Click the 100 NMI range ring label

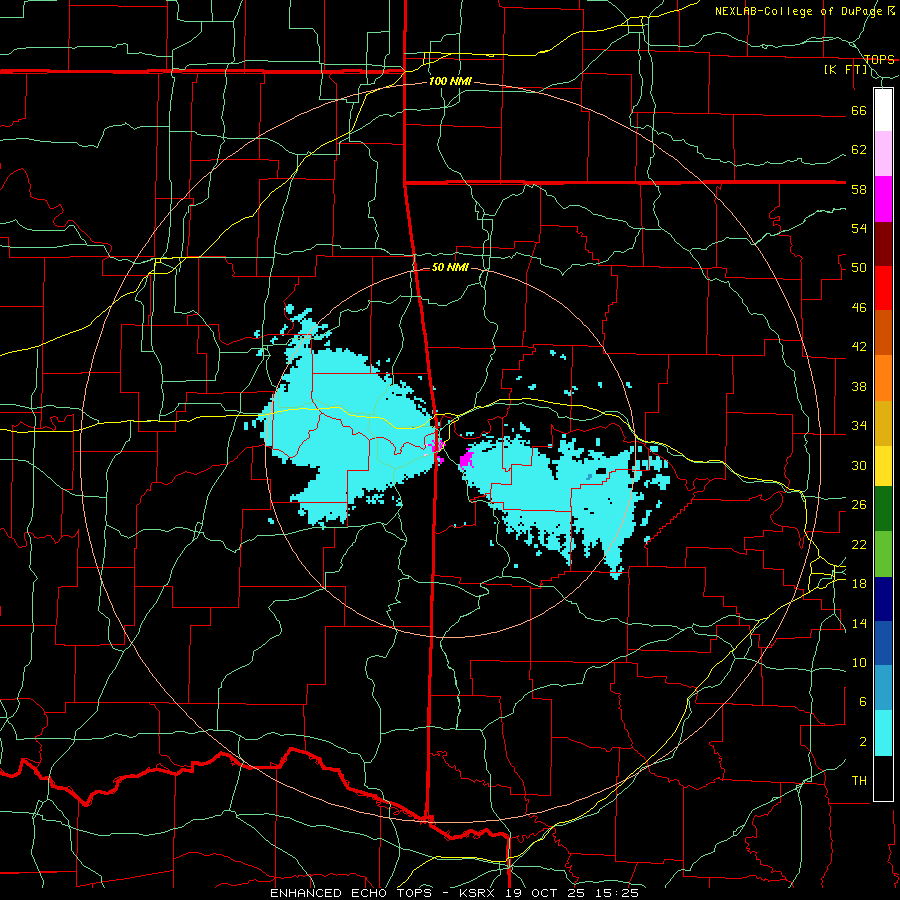coord(451,82)
